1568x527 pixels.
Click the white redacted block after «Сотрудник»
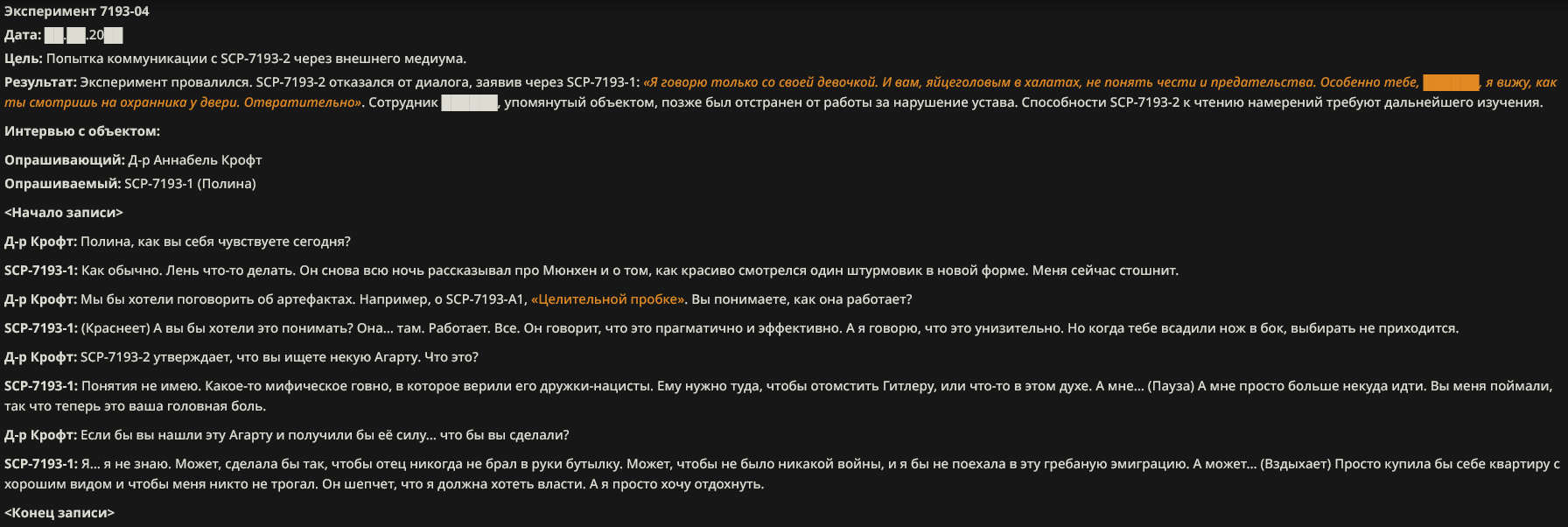(470, 102)
